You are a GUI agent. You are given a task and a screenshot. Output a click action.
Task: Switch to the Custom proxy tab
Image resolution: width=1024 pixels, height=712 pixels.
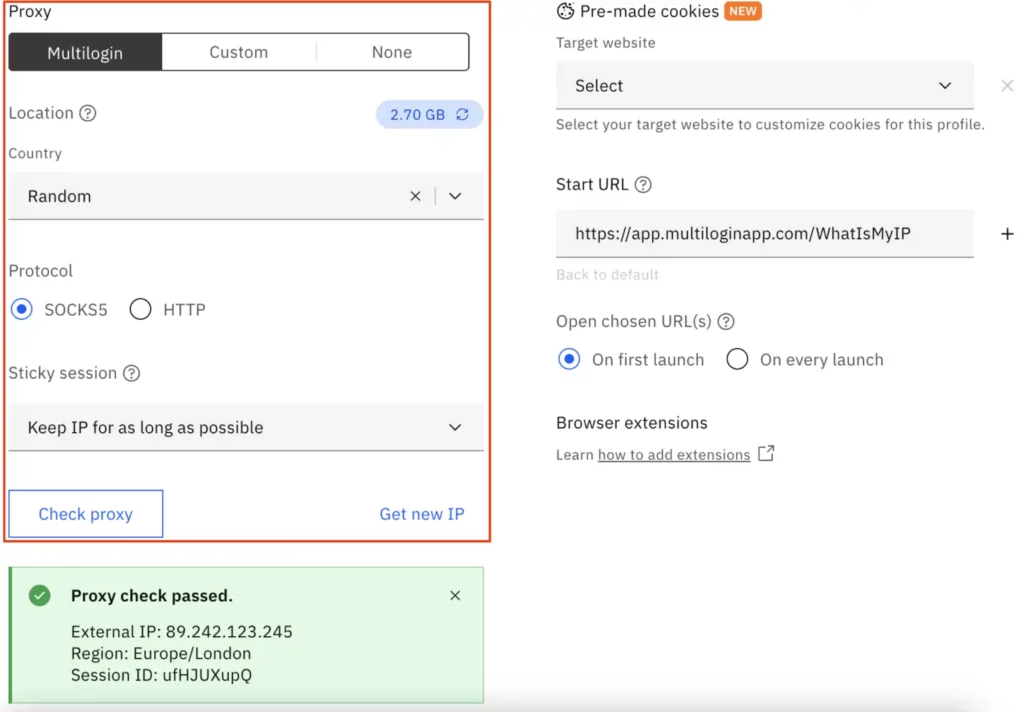pyautogui.click(x=239, y=51)
